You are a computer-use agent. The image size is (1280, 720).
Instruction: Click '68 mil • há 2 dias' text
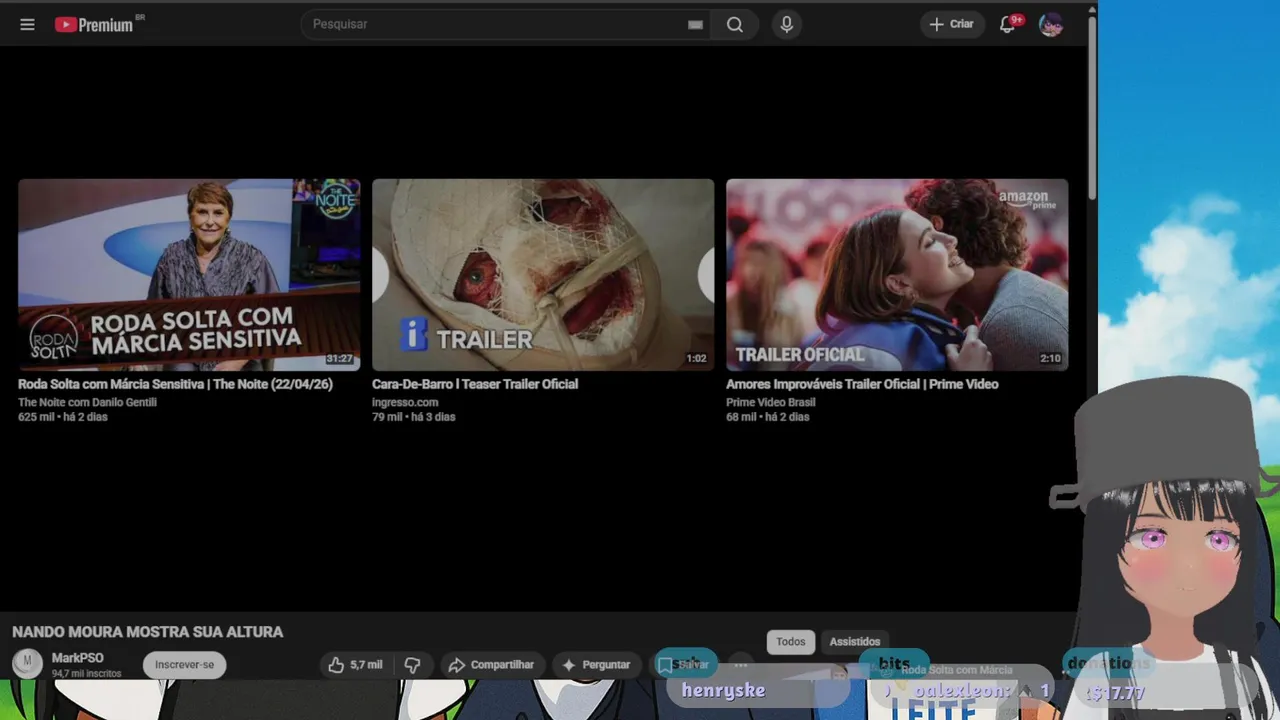pyautogui.click(x=767, y=417)
